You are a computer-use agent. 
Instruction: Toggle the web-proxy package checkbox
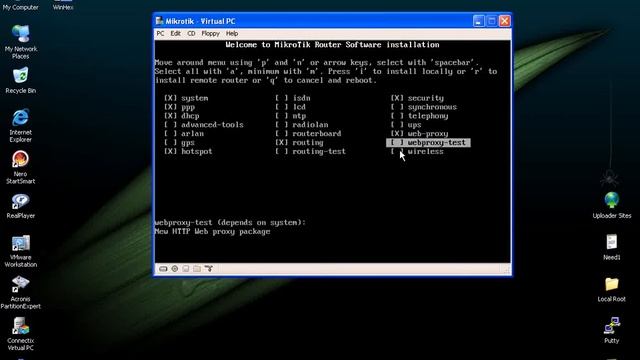[397, 133]
